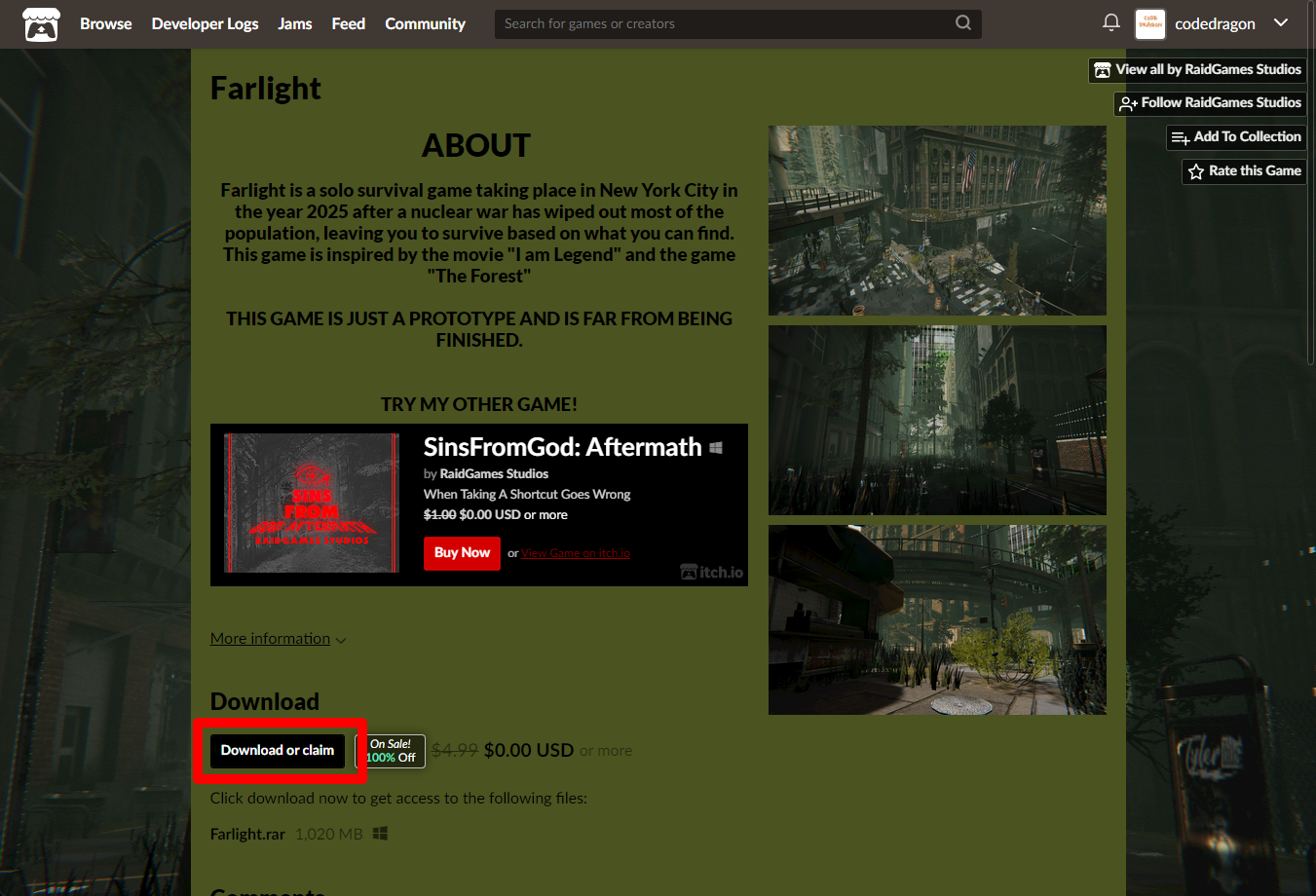
Task: Open the itch.io home logo
Action: pos(41,24)
